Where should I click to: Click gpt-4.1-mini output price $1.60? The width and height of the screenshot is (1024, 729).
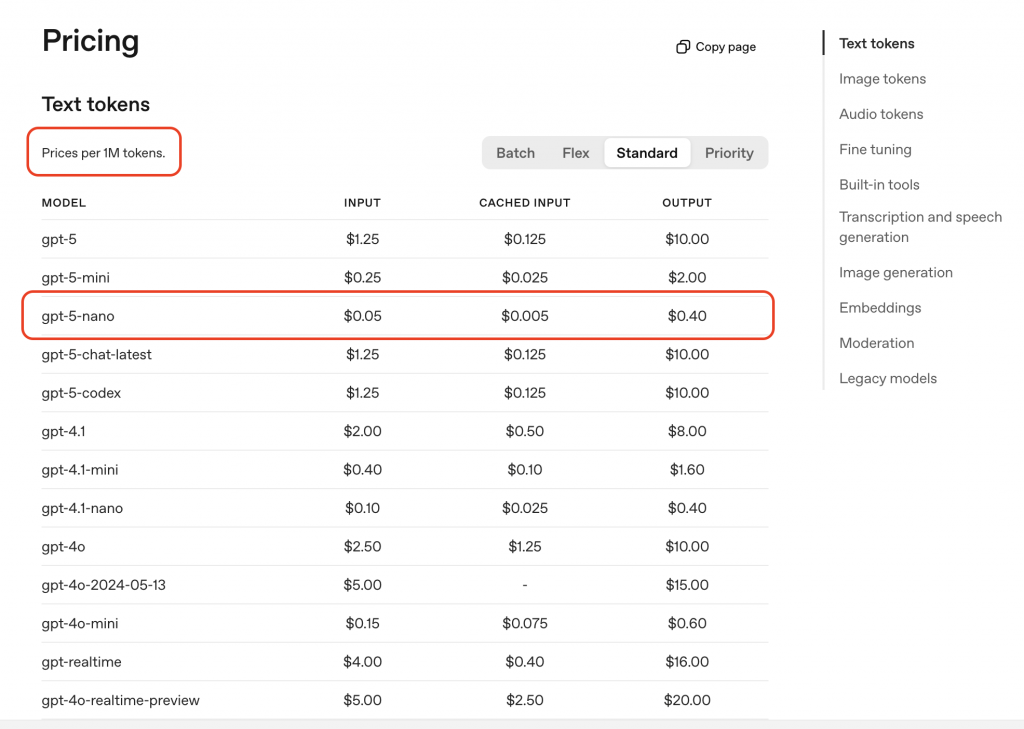686,470
